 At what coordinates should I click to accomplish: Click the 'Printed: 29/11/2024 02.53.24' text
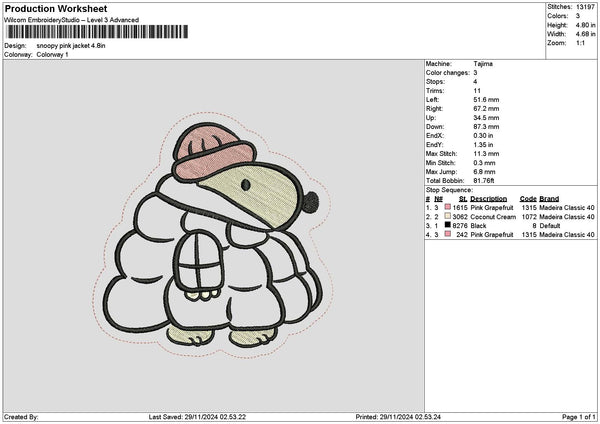[398, 417]
